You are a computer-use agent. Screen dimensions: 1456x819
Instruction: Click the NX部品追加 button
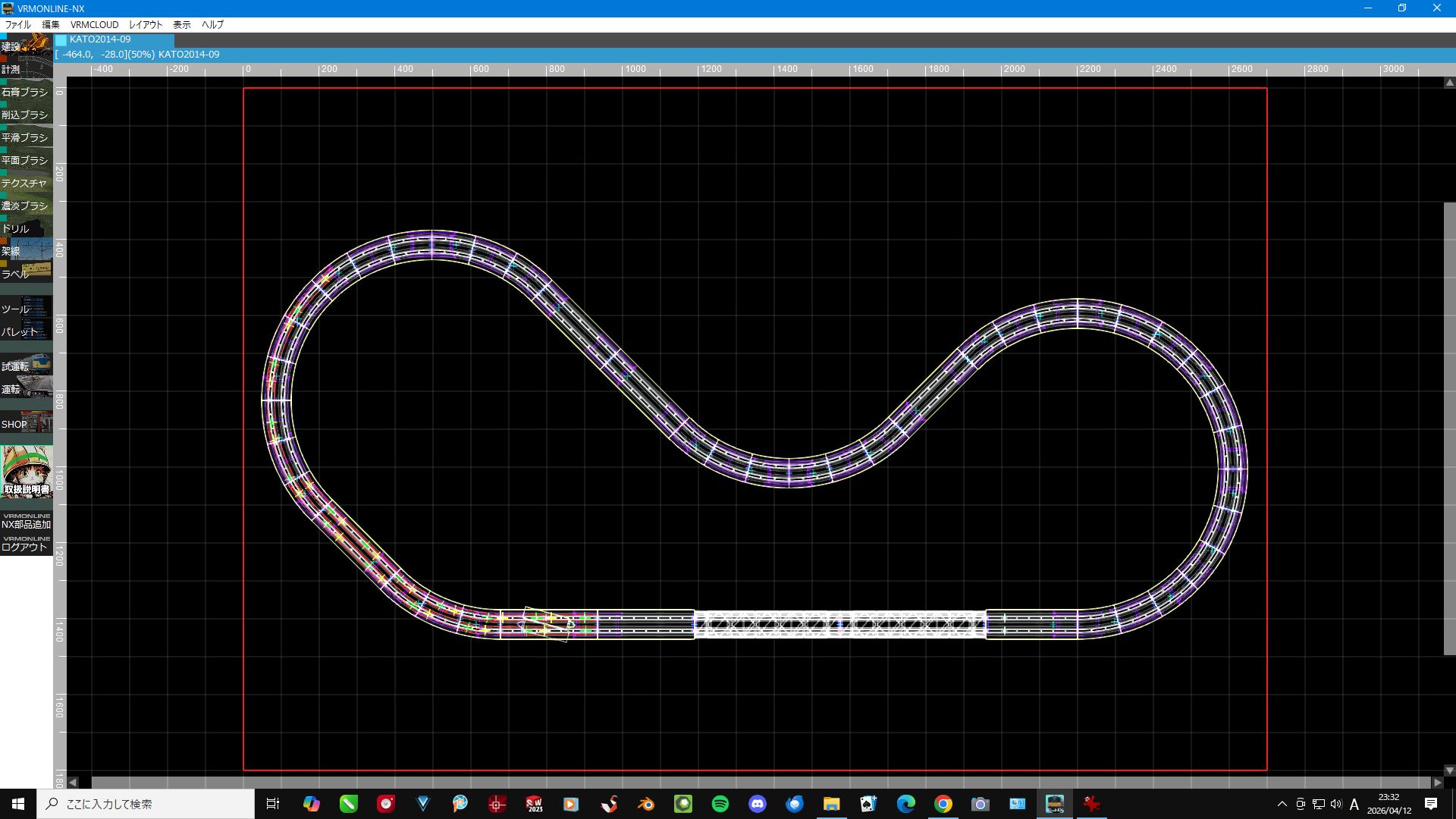click(x=27, y=522)
